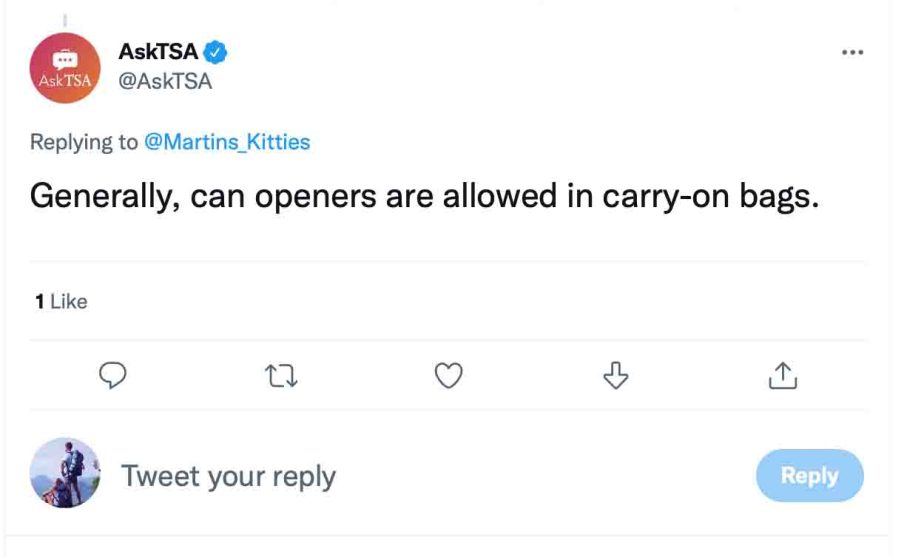Click the reply speech bubble icon
Image resolution: width=924 pixels, height=557 pixels.
pos(113,375)
